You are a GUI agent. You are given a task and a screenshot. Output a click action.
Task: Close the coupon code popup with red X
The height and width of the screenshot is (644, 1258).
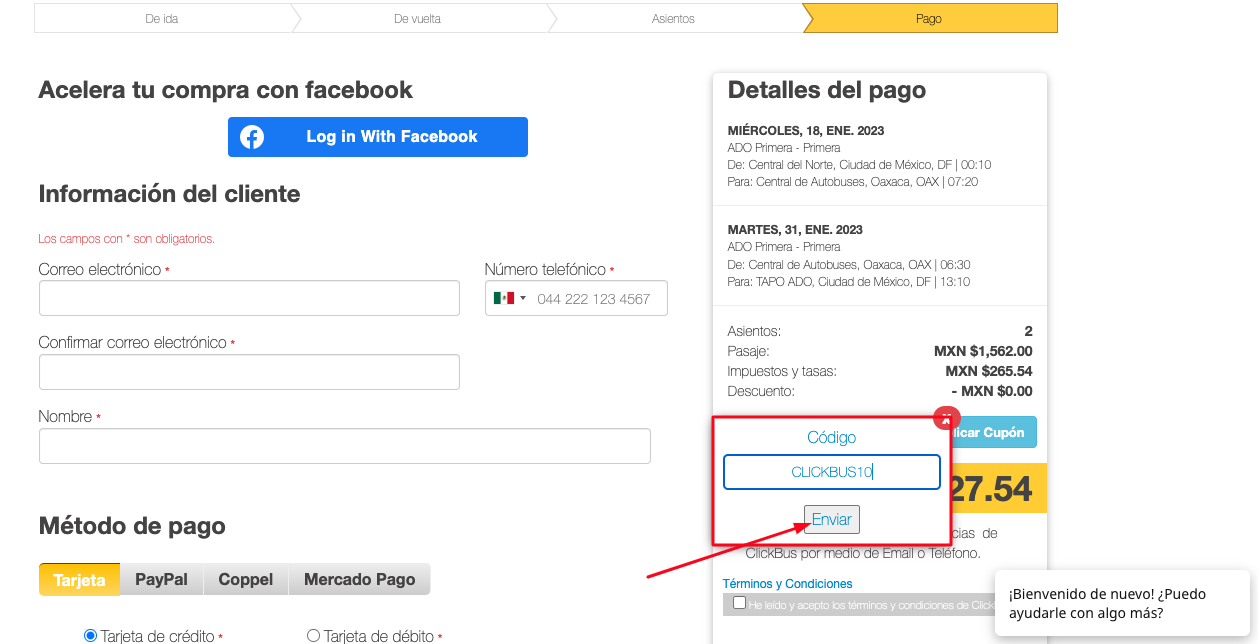(946, 419)
